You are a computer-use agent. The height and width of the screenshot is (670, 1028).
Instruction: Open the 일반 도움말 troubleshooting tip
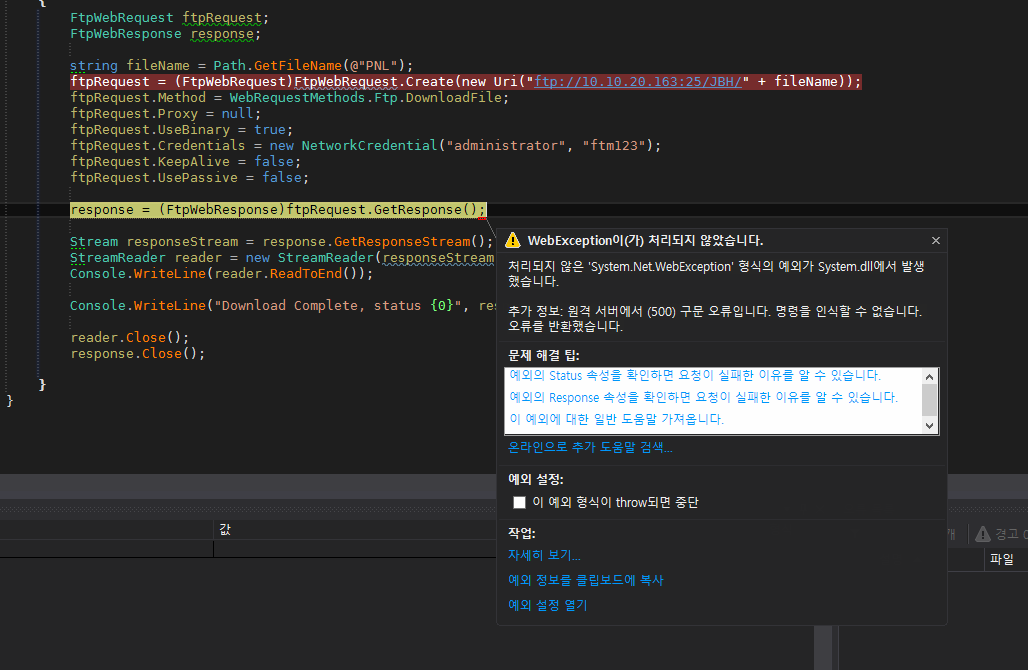(616, 419)
